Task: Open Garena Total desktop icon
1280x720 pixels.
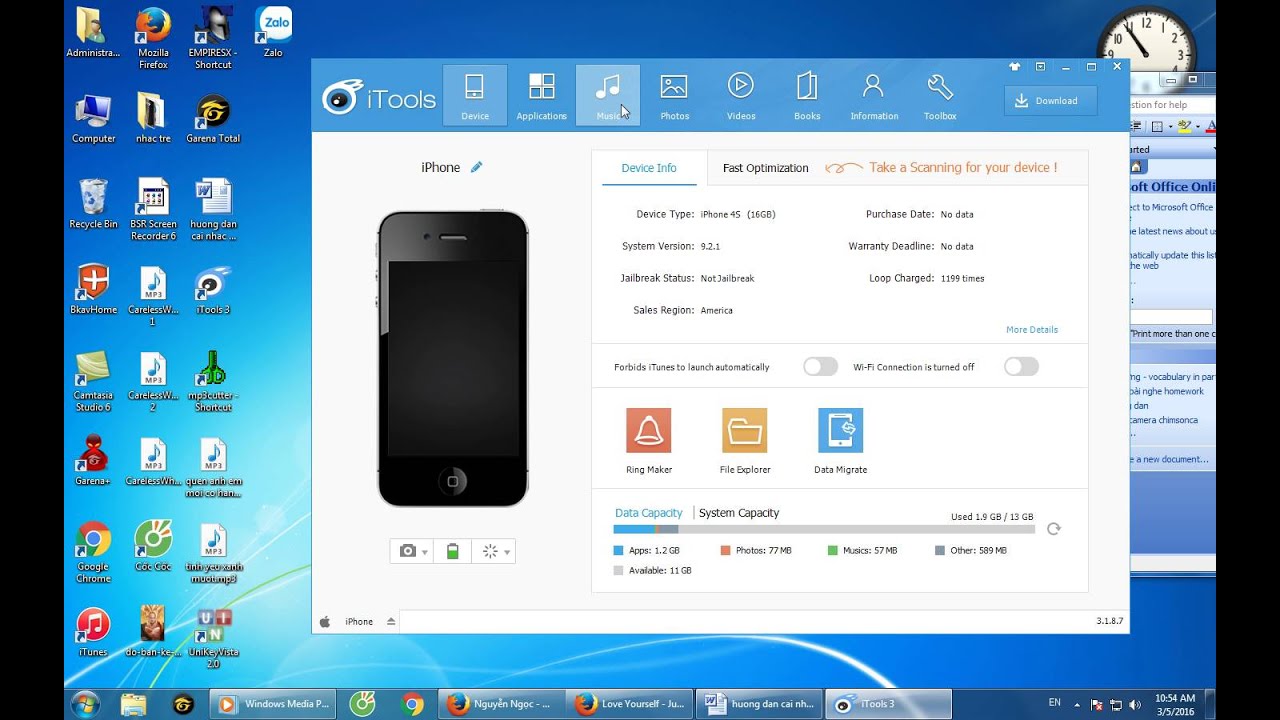Action: [x=213, y=119]
